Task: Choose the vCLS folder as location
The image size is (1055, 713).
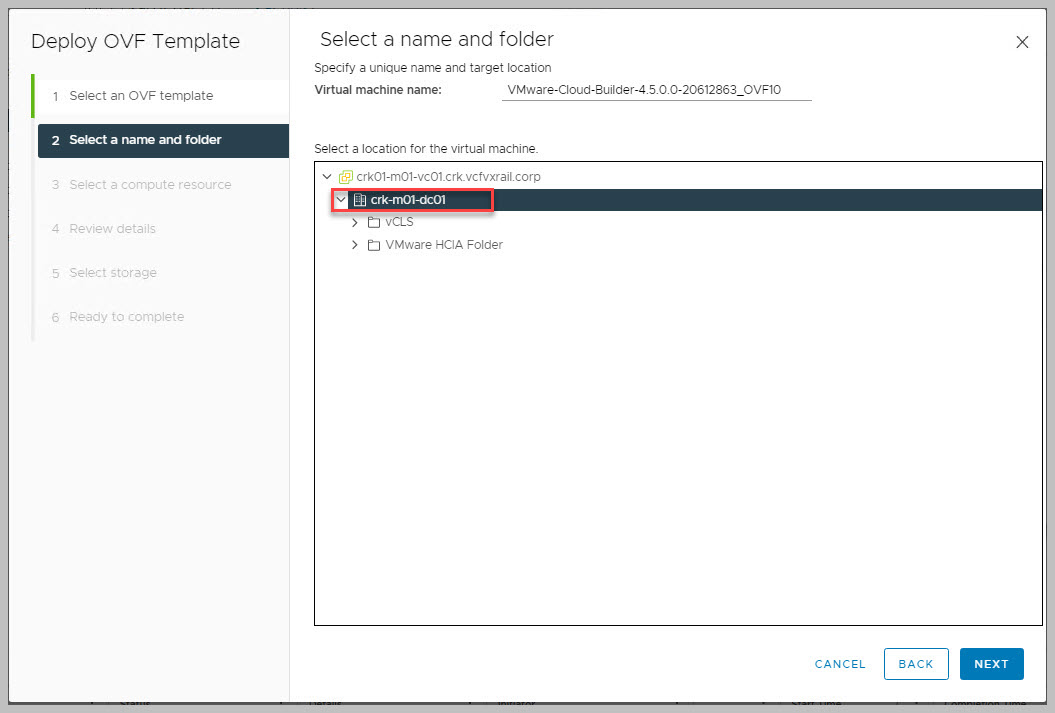Action: tap(399, 223)
